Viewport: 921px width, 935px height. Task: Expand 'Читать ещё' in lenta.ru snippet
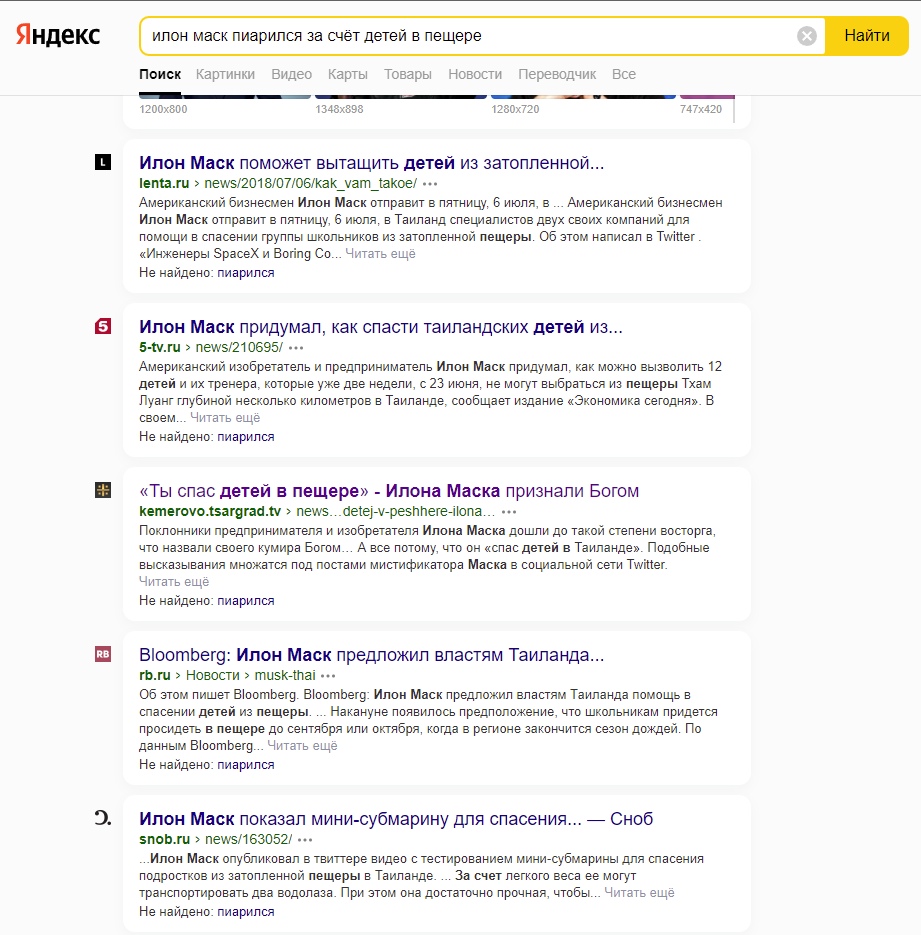(x=380, y=253)
